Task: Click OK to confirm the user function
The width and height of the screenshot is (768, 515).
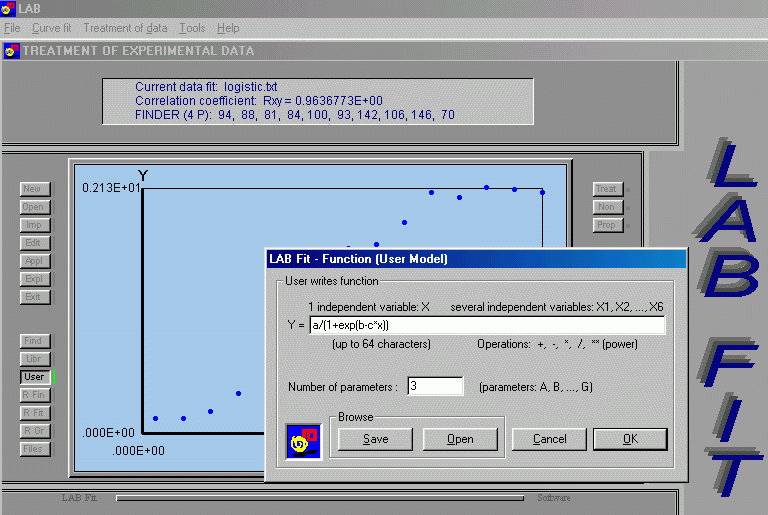Action: pos(629,439)
